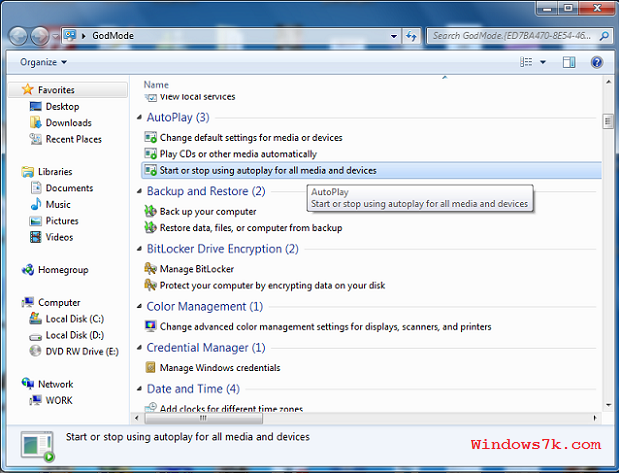
Task: Click the search magnifier icon
Action: pos(604,36)
